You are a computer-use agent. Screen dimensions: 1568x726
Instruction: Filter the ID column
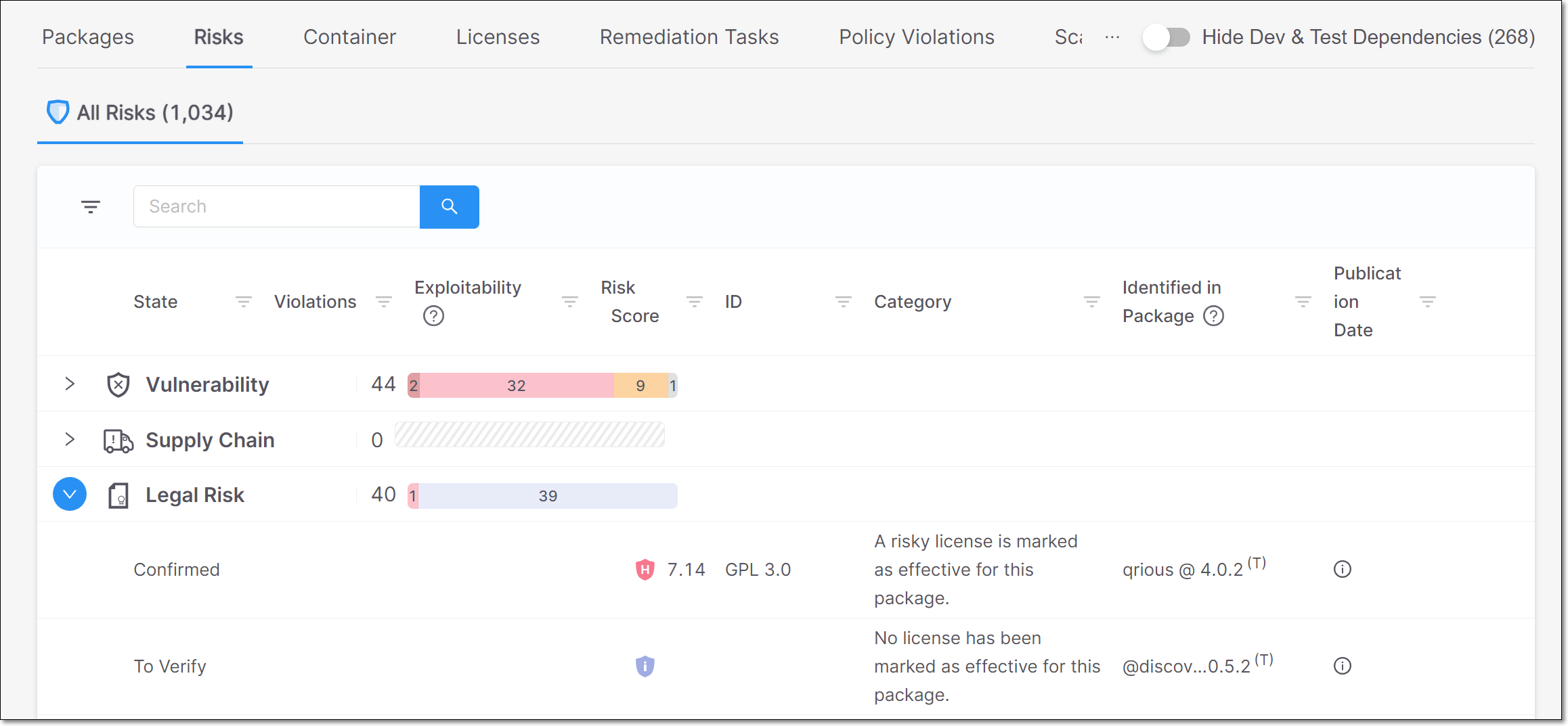point(844,302)
